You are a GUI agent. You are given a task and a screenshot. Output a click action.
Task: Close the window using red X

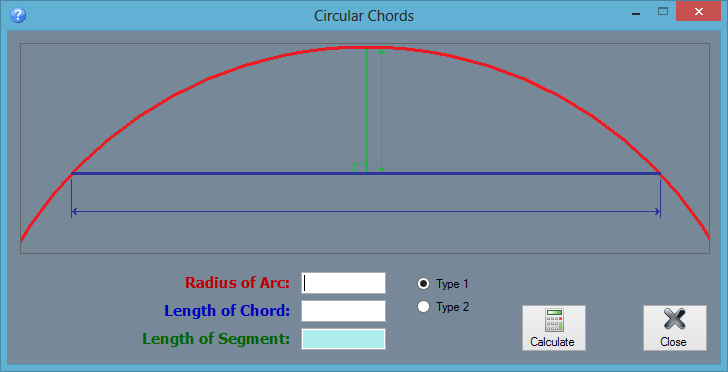[698, 12]
